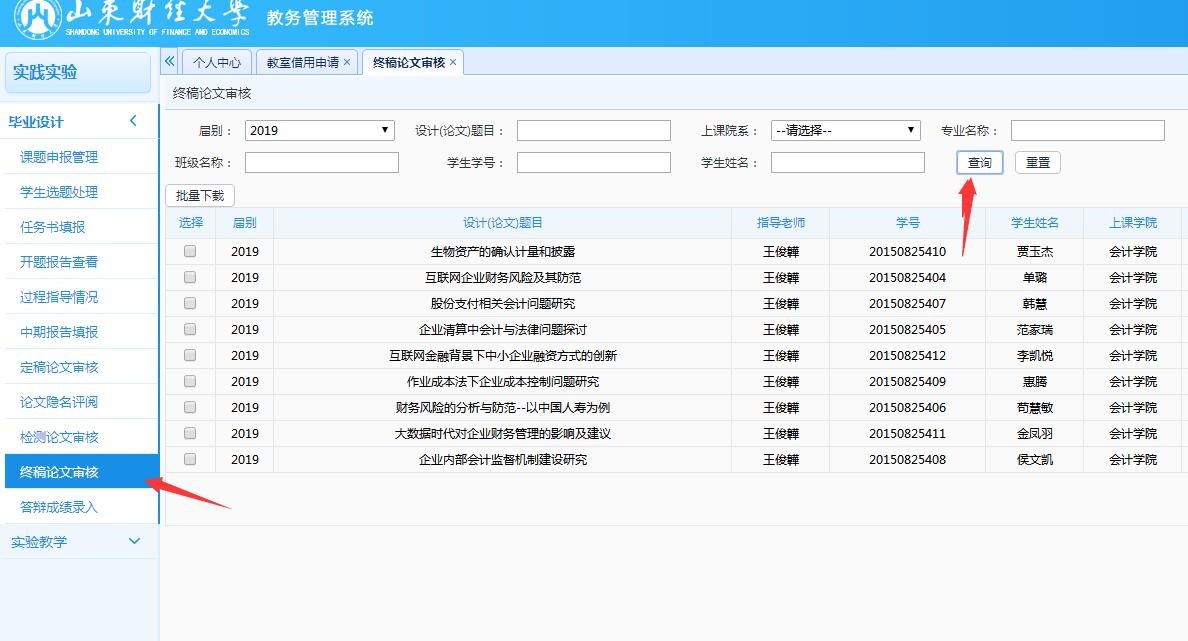This screenshot has height=641, width=1188.
Task: Collapse the 毕业设计 section chevron
Action: coord(133,122)
